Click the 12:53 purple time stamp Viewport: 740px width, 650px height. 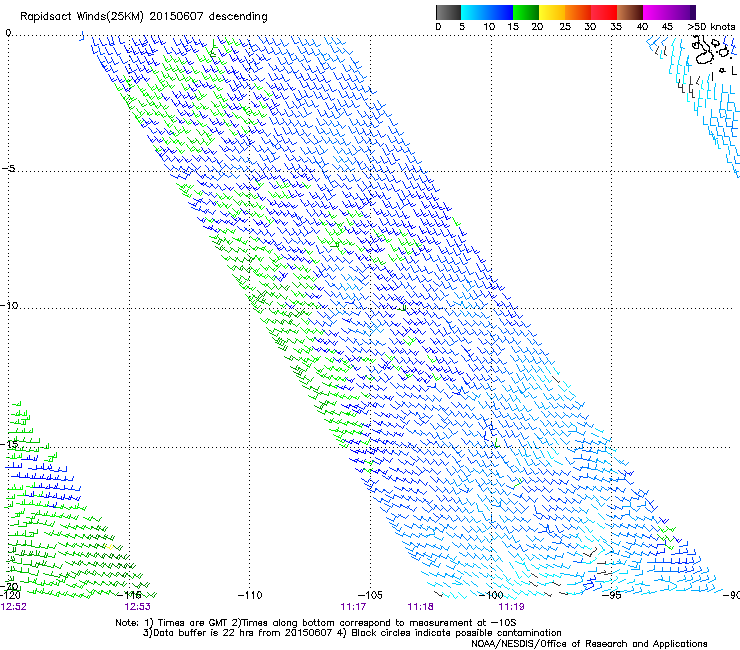[x=137, y=607]
